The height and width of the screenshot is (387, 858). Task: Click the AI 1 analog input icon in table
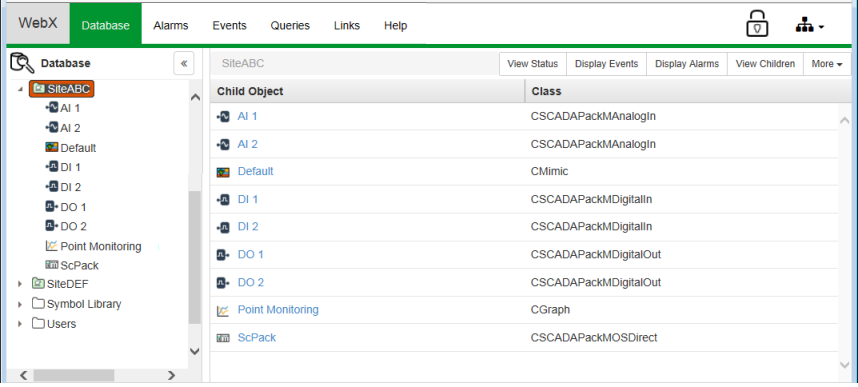(x=223, y=117)
